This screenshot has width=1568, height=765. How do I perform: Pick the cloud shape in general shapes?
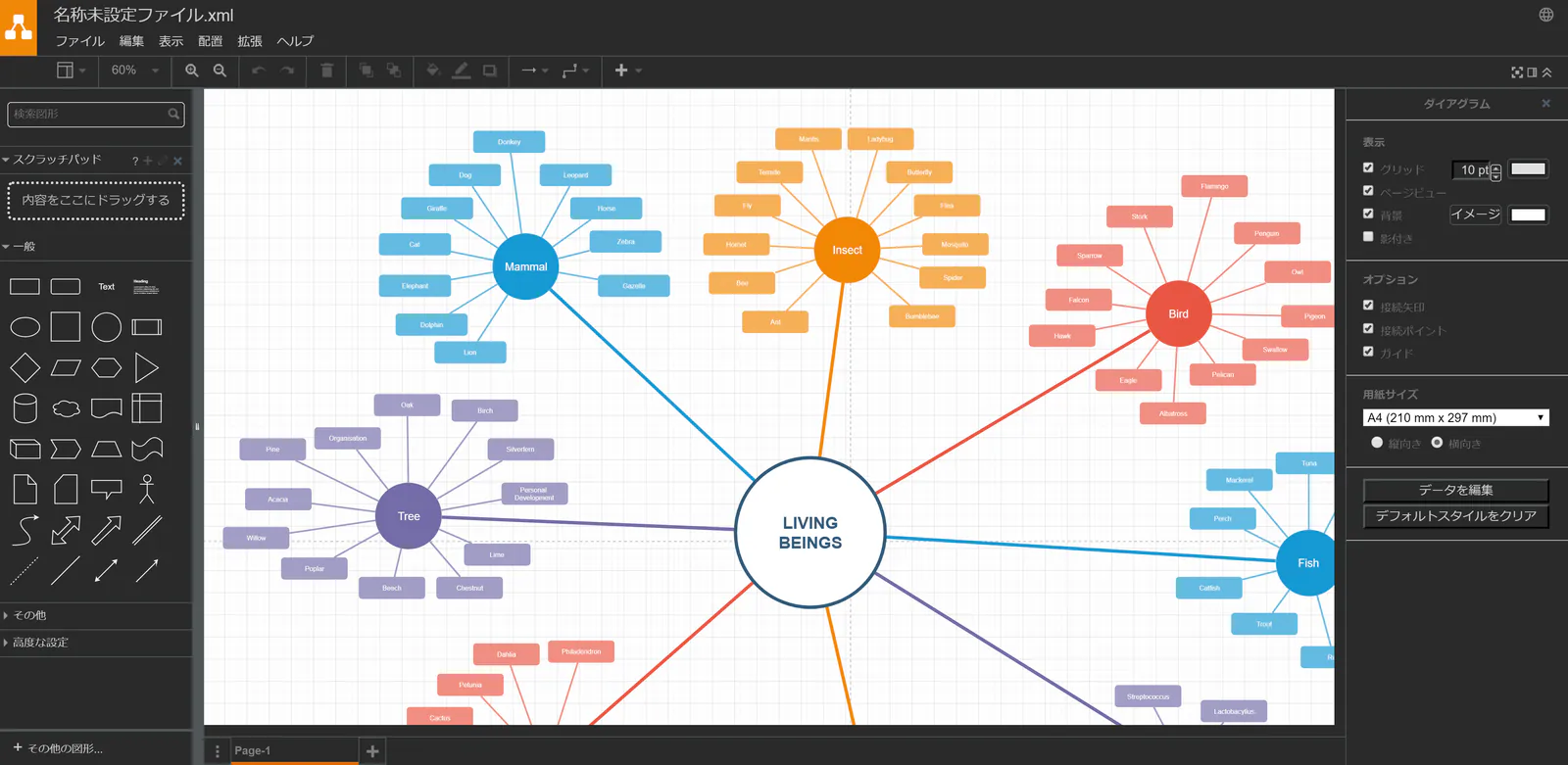(x=66, y=408)
